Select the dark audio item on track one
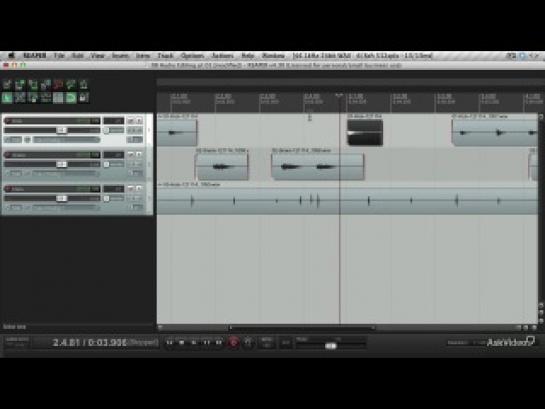 pos(365,132)
